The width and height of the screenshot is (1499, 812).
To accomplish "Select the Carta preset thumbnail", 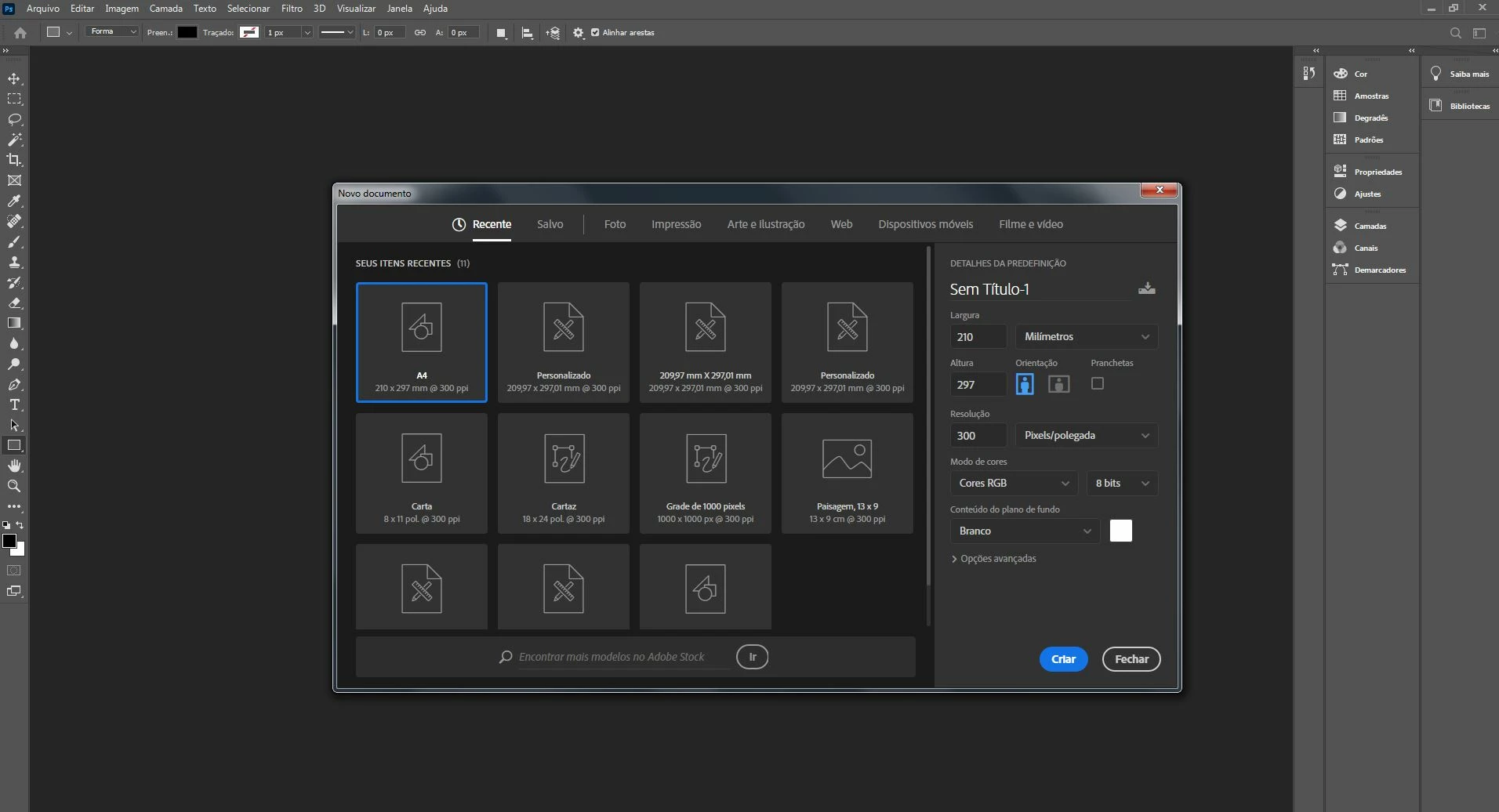I will tap(422, 473).
